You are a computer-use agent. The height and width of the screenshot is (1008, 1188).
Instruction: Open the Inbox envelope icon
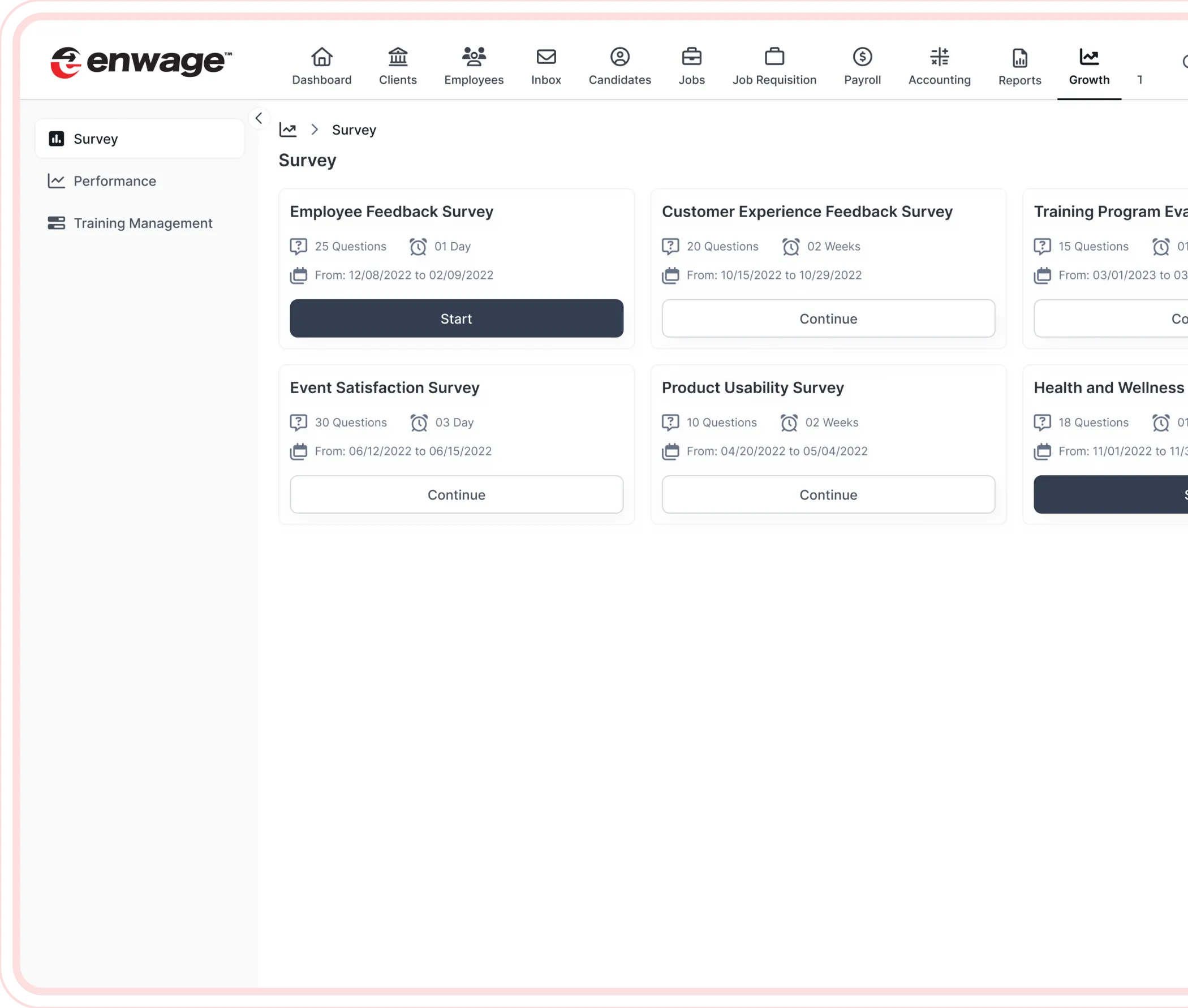click(546, 57)
